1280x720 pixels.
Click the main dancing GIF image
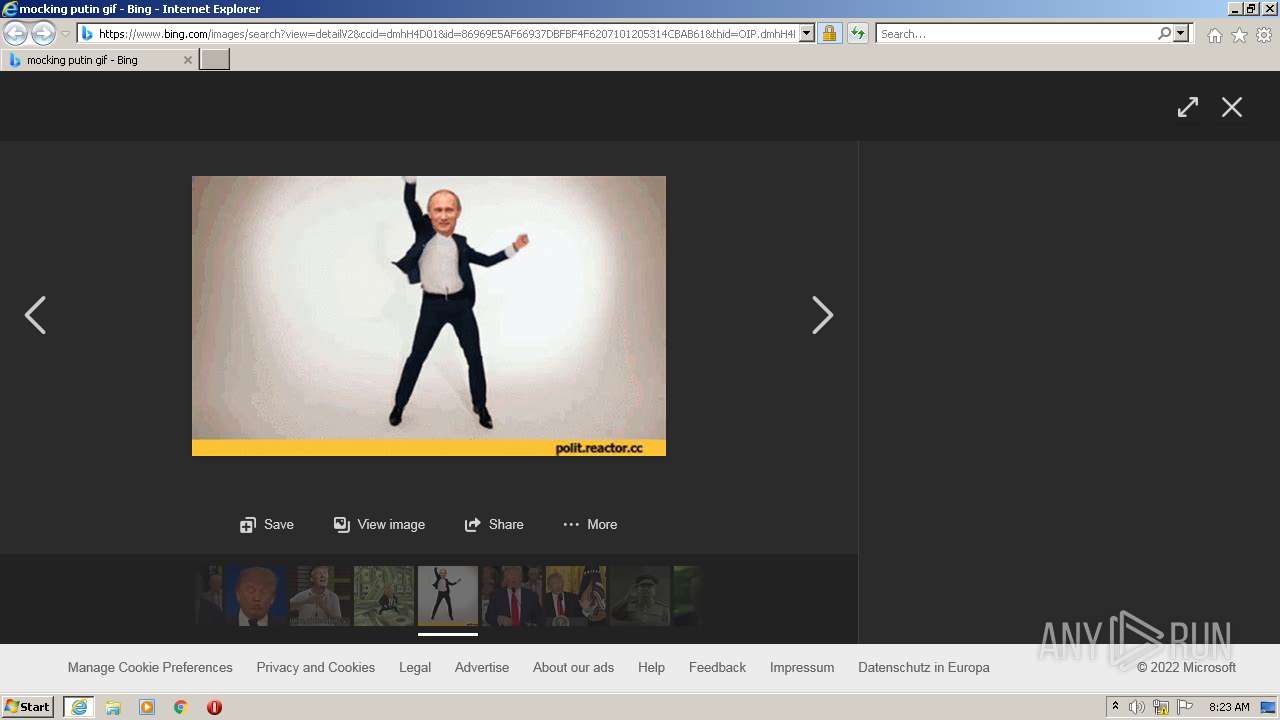pos(429,316)
